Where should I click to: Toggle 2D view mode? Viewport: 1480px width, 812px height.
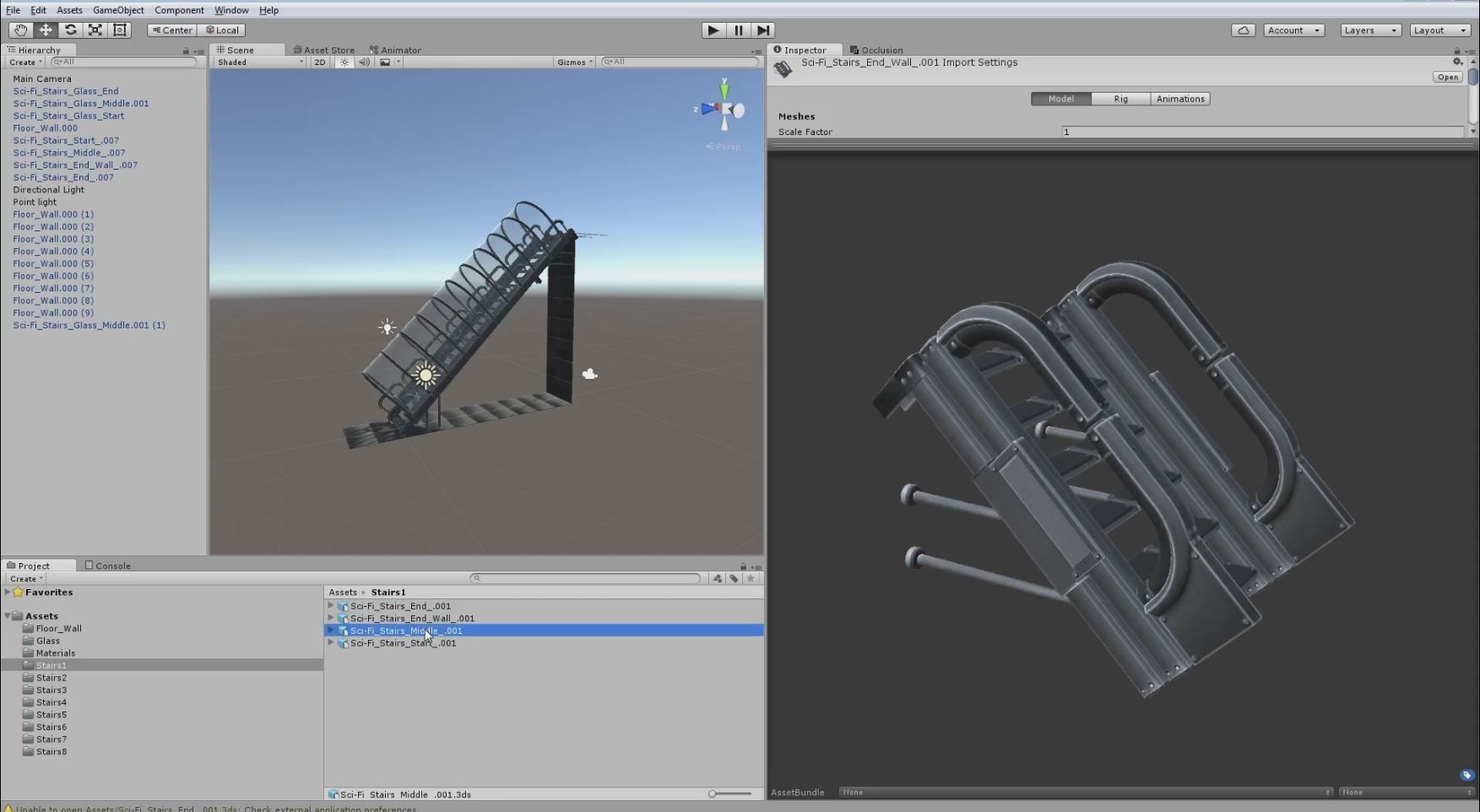point(319,62)
